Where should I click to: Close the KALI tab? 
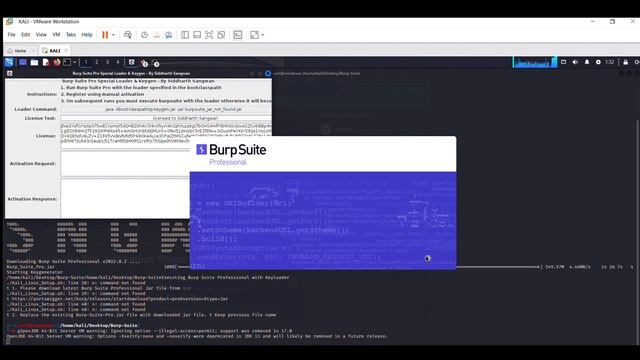(x=66, y=51)
